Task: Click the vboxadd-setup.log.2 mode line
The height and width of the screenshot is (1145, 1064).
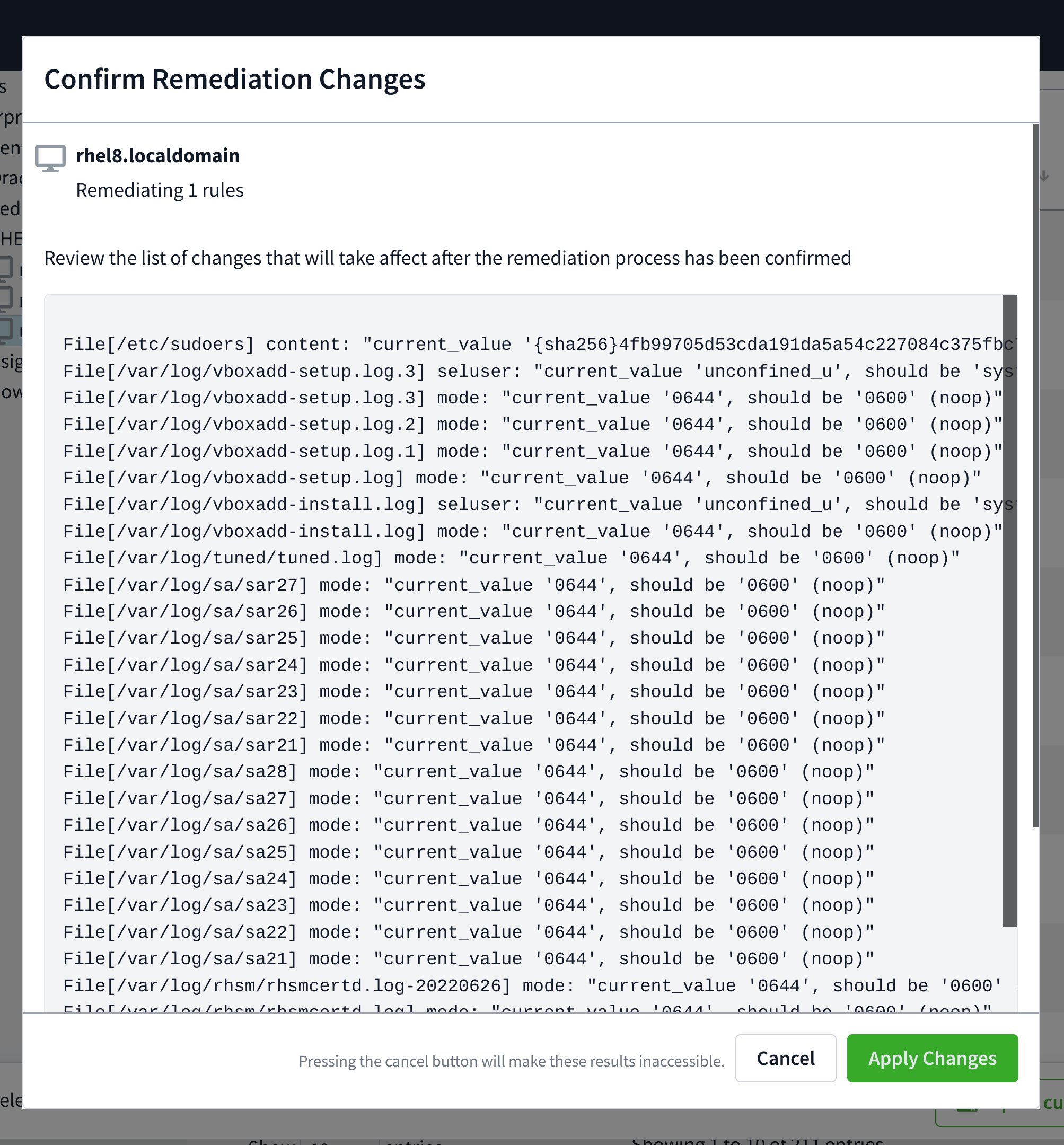Action: 533,424
